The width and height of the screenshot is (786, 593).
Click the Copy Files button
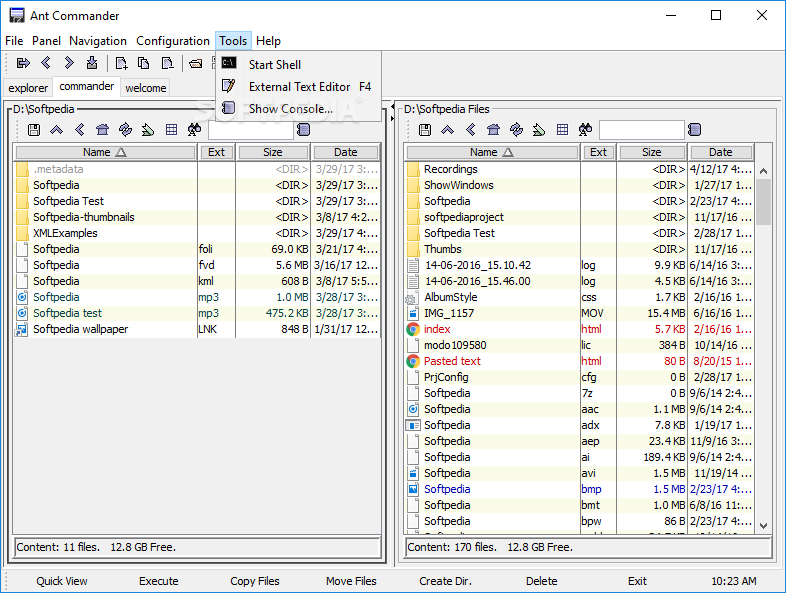point(255,581)
